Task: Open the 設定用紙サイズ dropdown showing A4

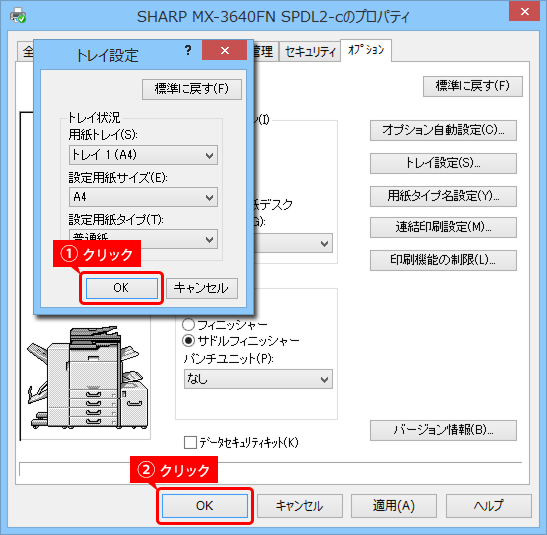Action: pos(143,197)
